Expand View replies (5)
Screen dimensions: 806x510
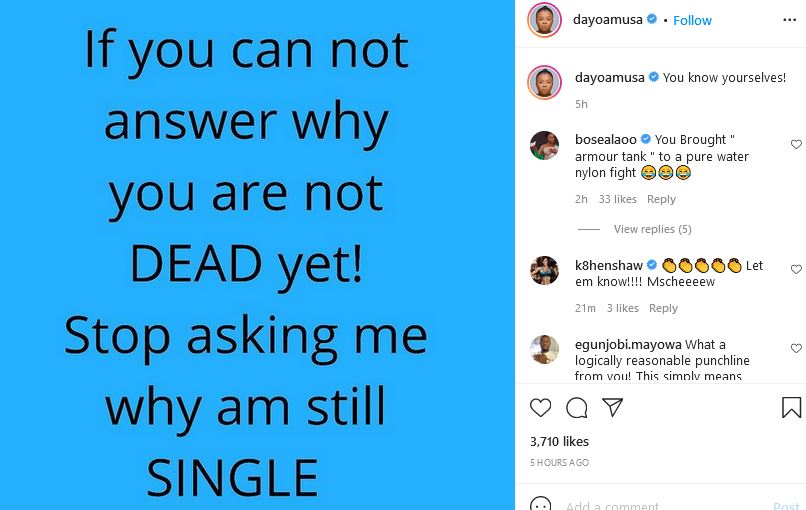652,229
